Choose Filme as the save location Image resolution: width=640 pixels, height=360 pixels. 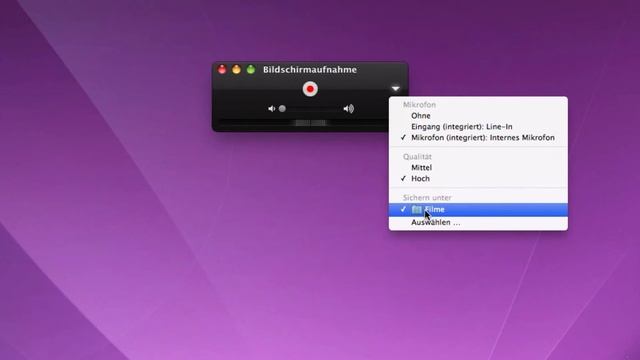478,209
